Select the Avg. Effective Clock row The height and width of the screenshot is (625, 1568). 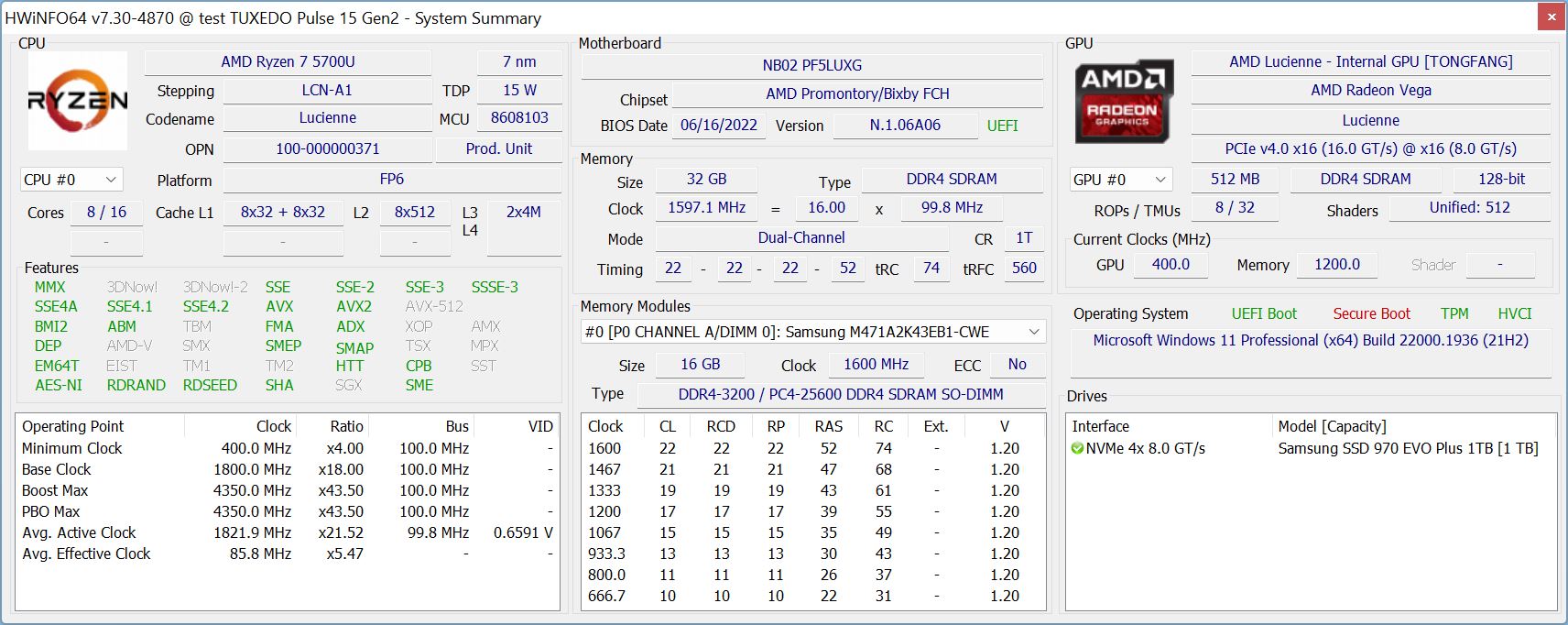click(288, 554)
